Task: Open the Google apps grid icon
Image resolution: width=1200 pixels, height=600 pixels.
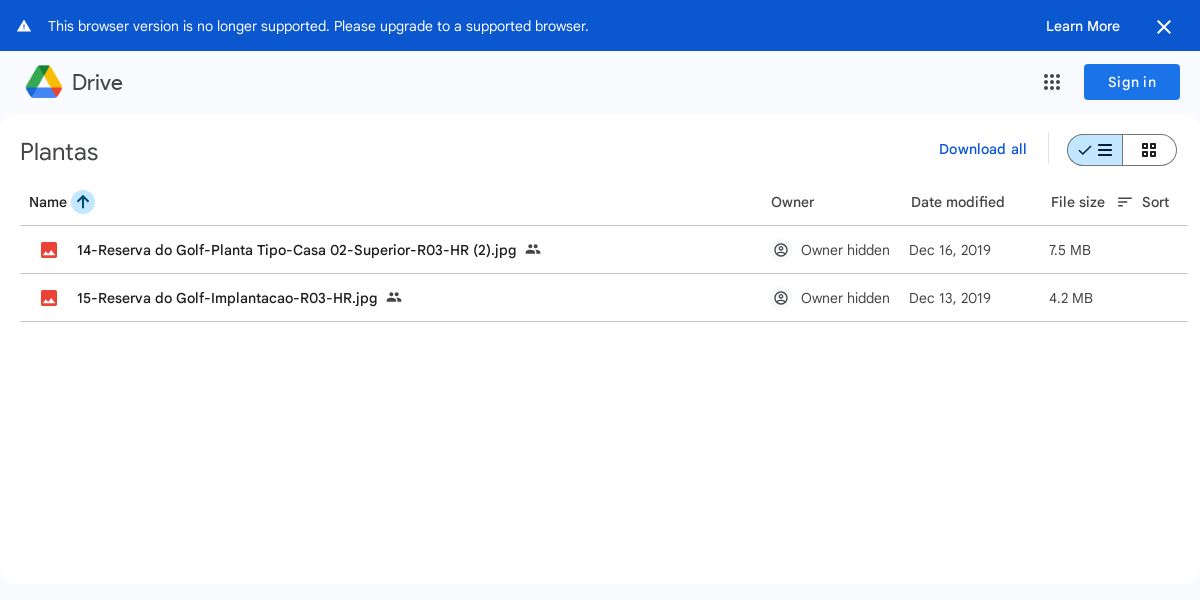Action: pyautogui.click(x=1052, y=82)
